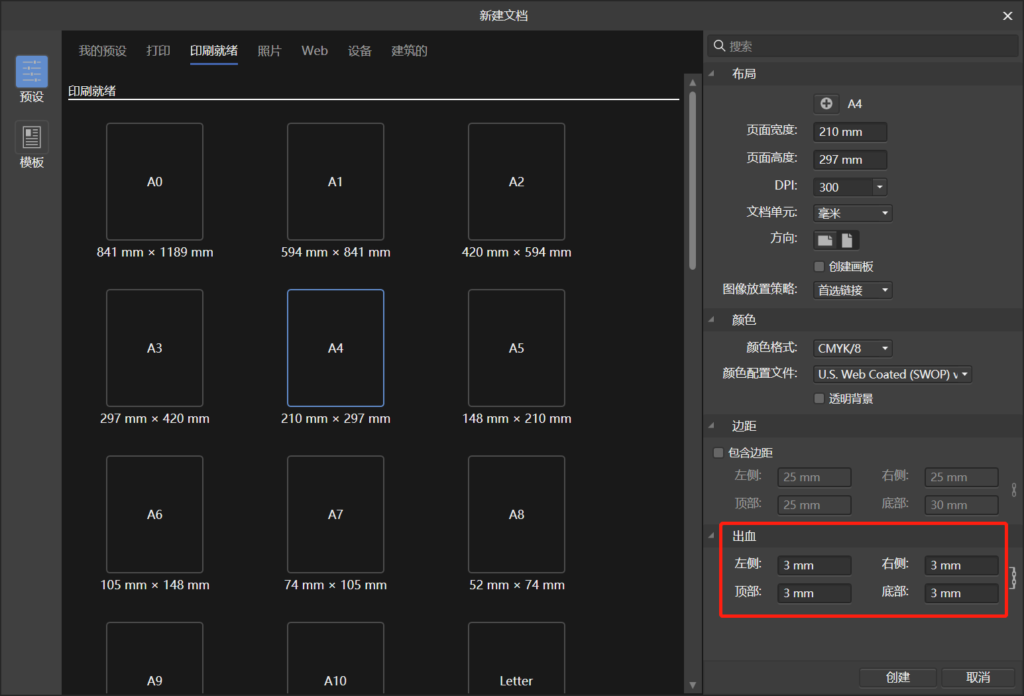
Task: Toggle the bleed link chain icon
Action: (1014, 578)
